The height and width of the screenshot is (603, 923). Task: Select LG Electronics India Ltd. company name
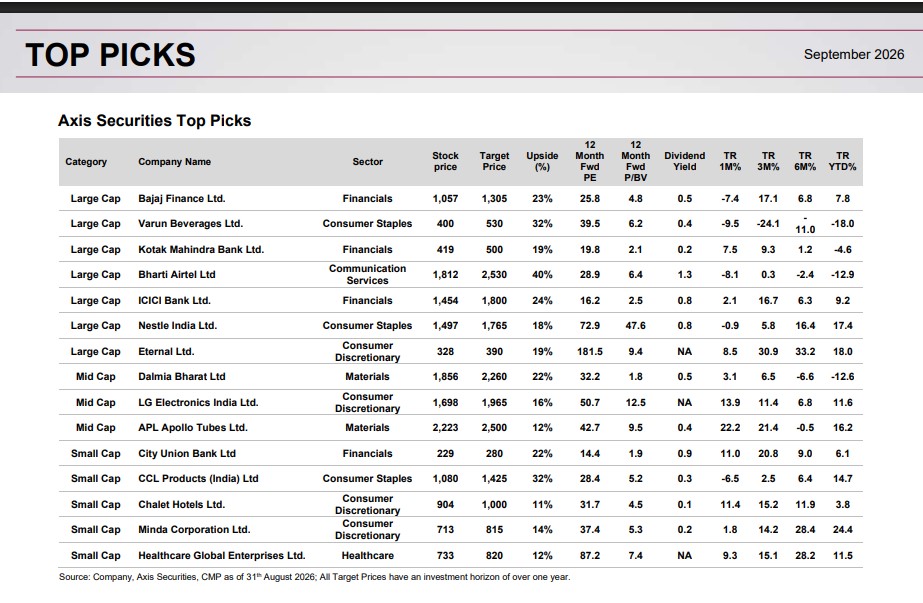click(x=198, y=403)
